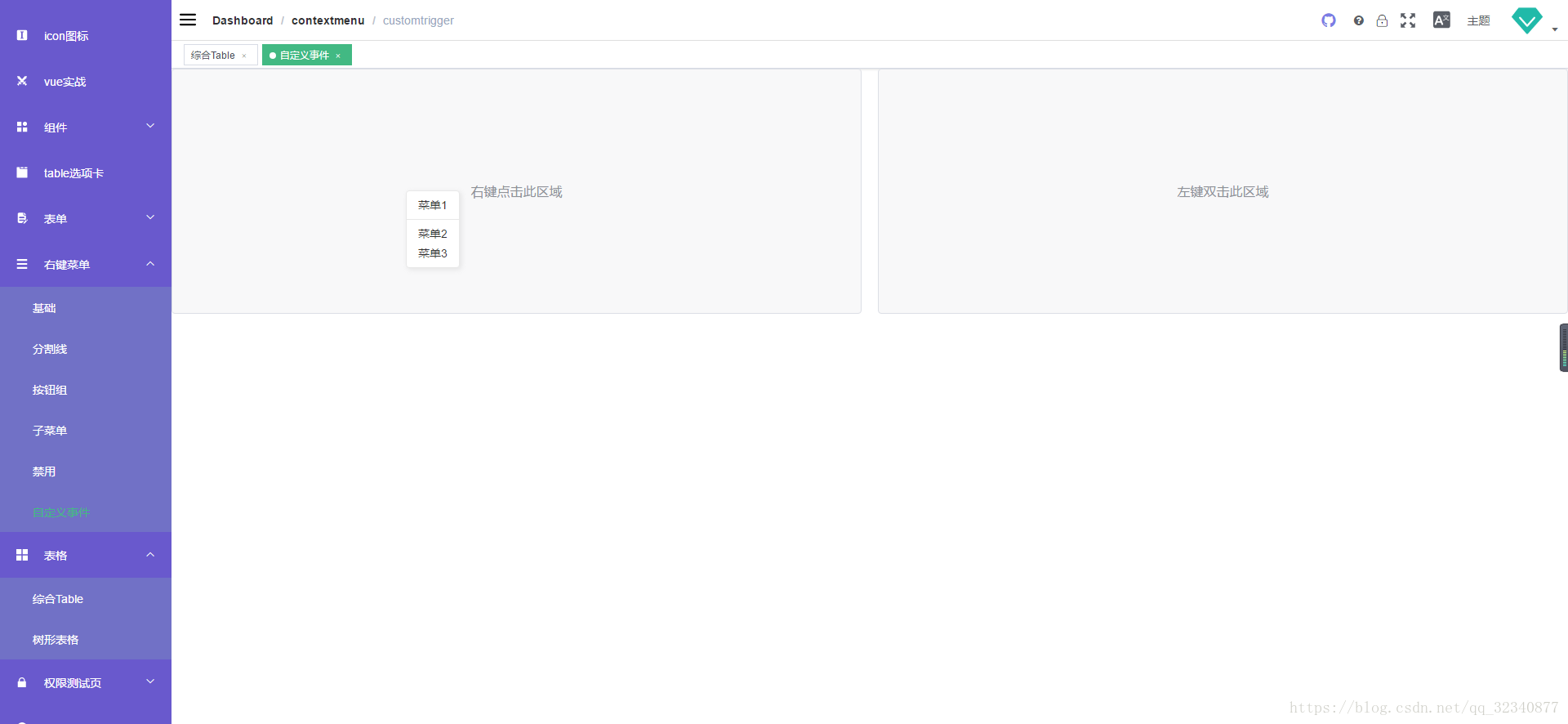1568x724 pixels.
Task: Open the language switch icon
Action: pyautogui.click(x=1441, y=20)
